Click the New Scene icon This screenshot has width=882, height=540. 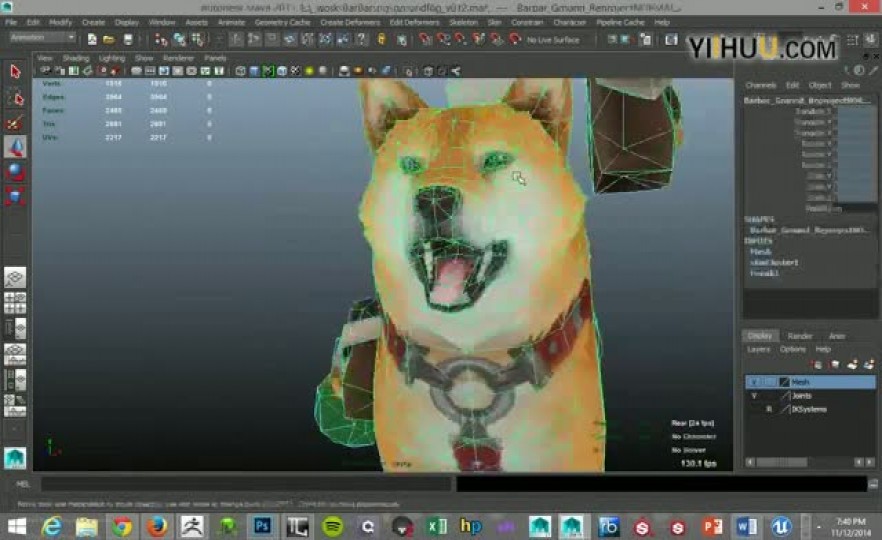pyautogui.click(x=92, y=39)
